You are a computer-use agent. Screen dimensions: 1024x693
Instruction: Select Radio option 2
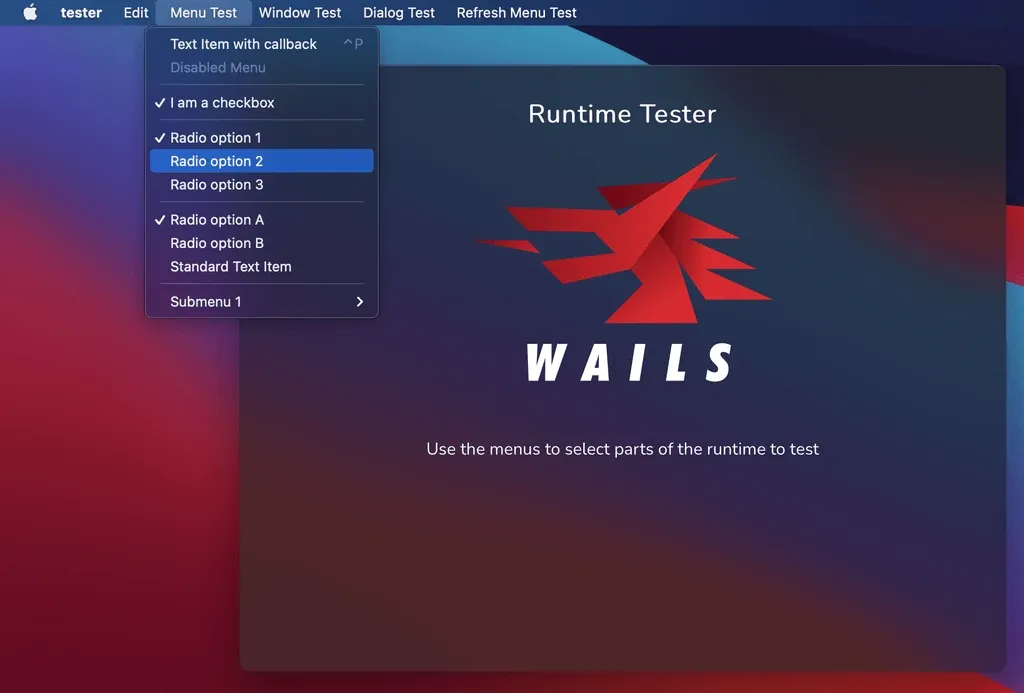click(216, 160)
